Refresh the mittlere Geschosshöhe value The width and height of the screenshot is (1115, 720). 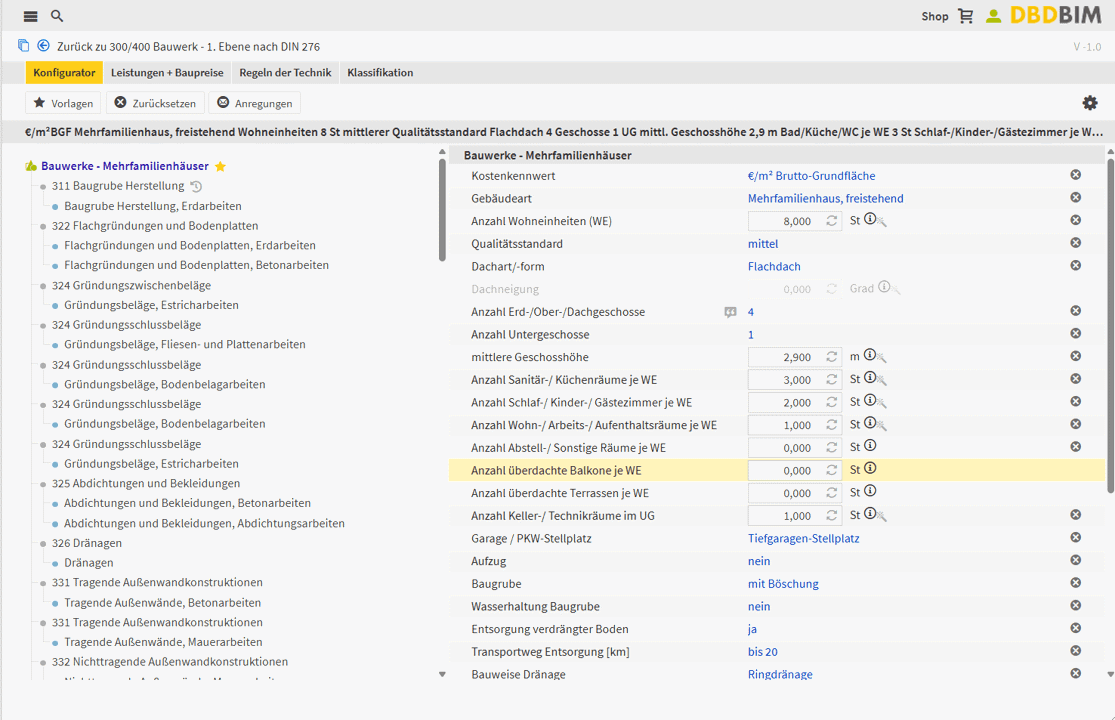tap(831, 357)
